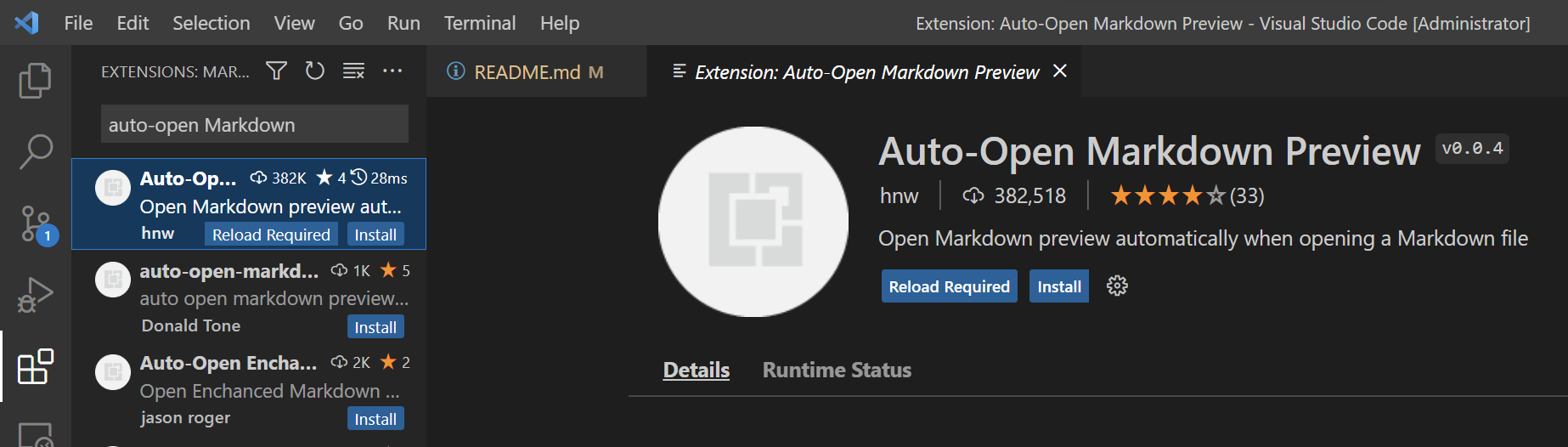Clear extensions search results
Viewport: 1568px width, 447px height.
click(353, 71)
